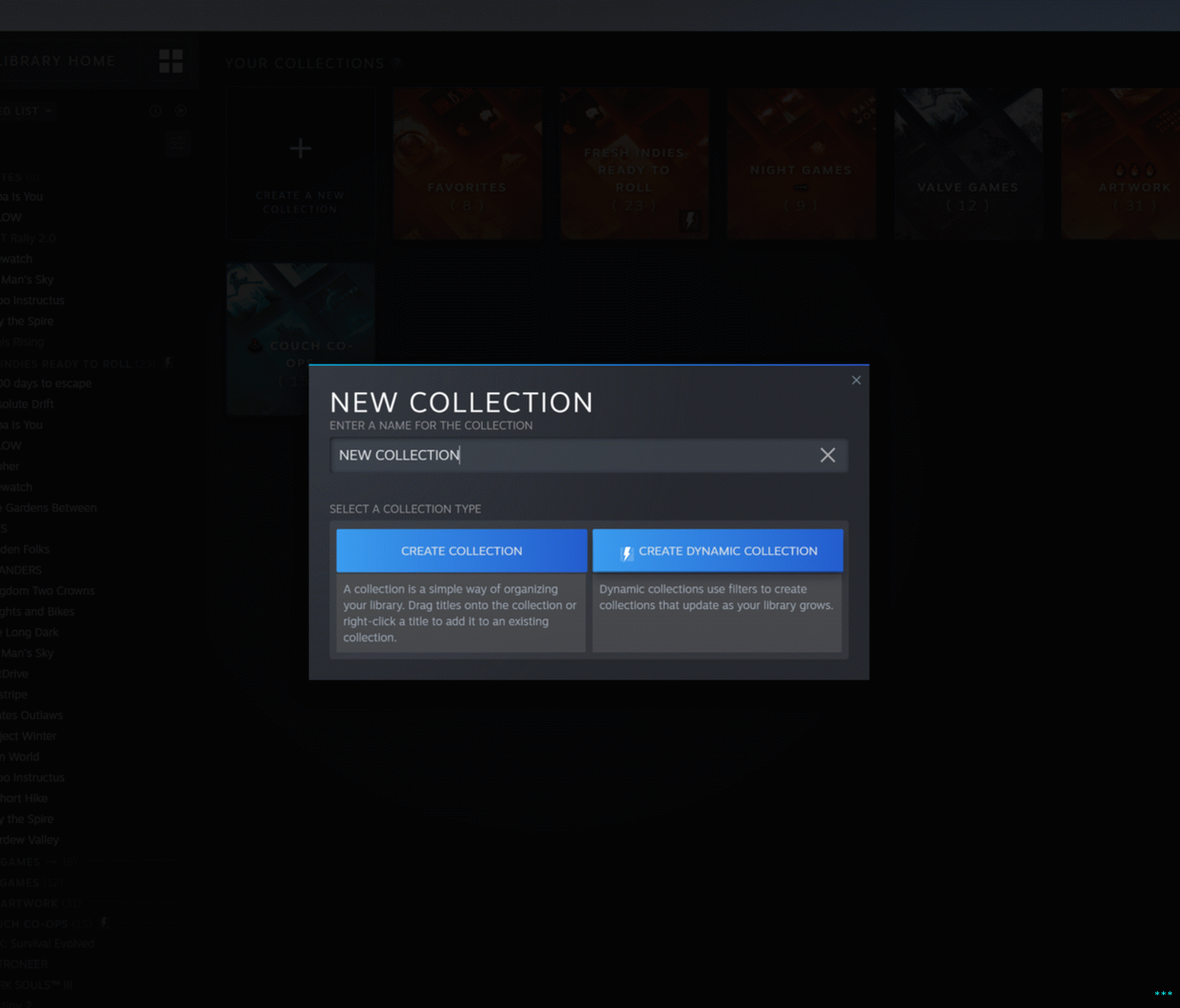The width and height of the screenshot is (1180, 1008).
Task: Open the Favorites collection tile
Action: (467, 164)
